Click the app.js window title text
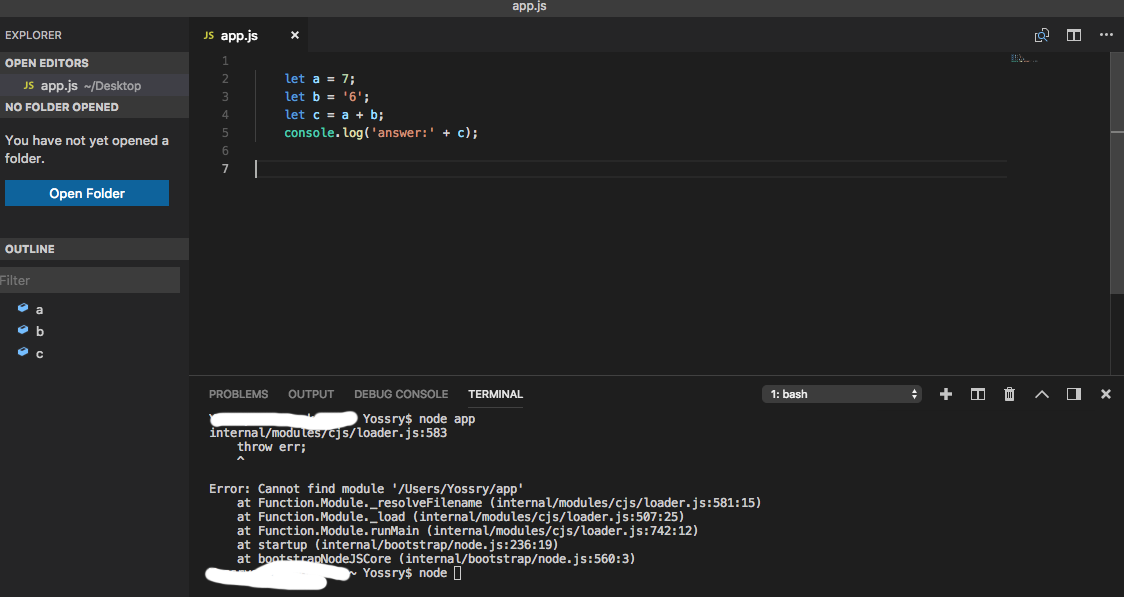 [x=529, y=6]
